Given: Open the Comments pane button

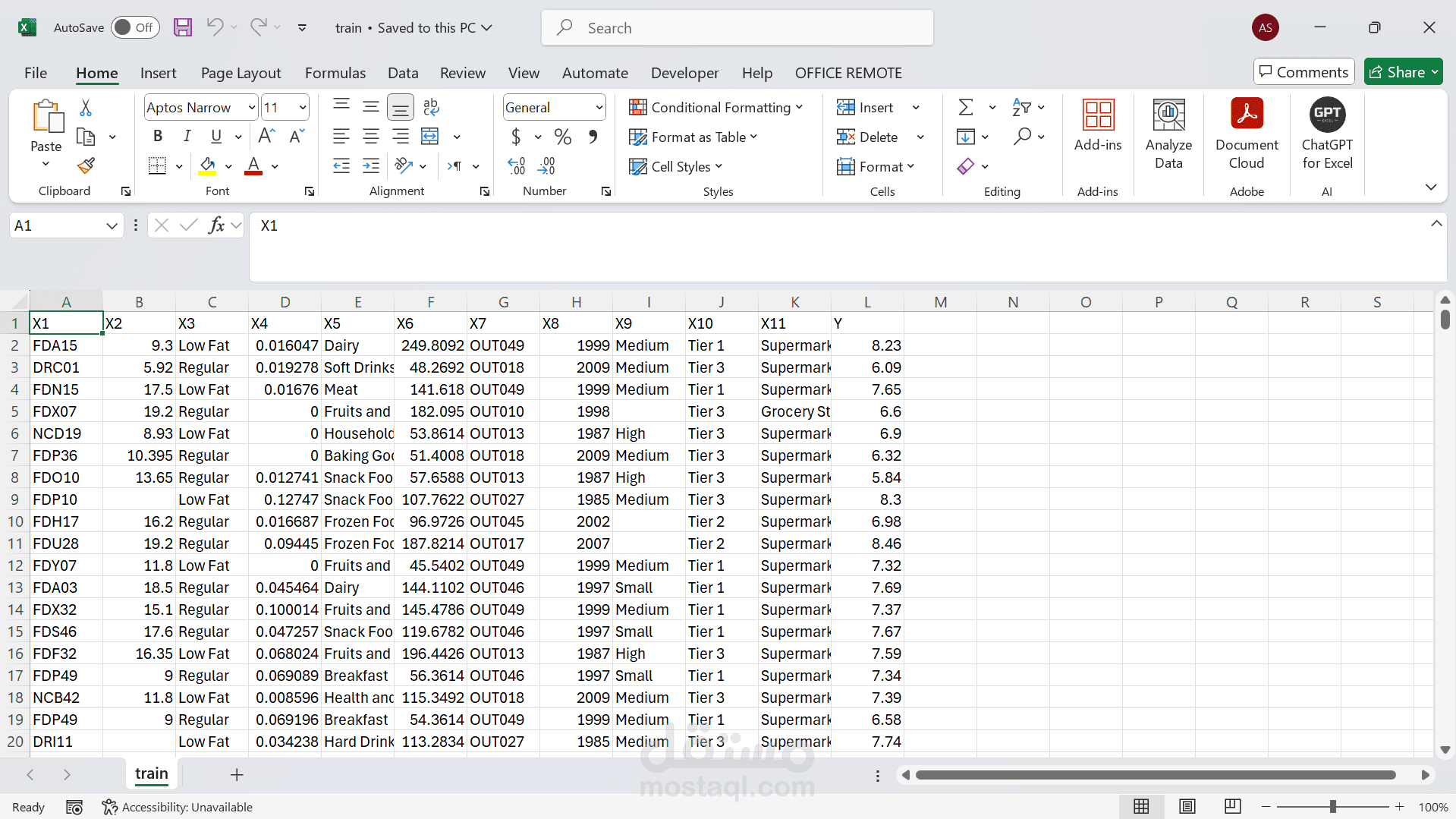Looking at the screenshot, I should point(1303,72).
